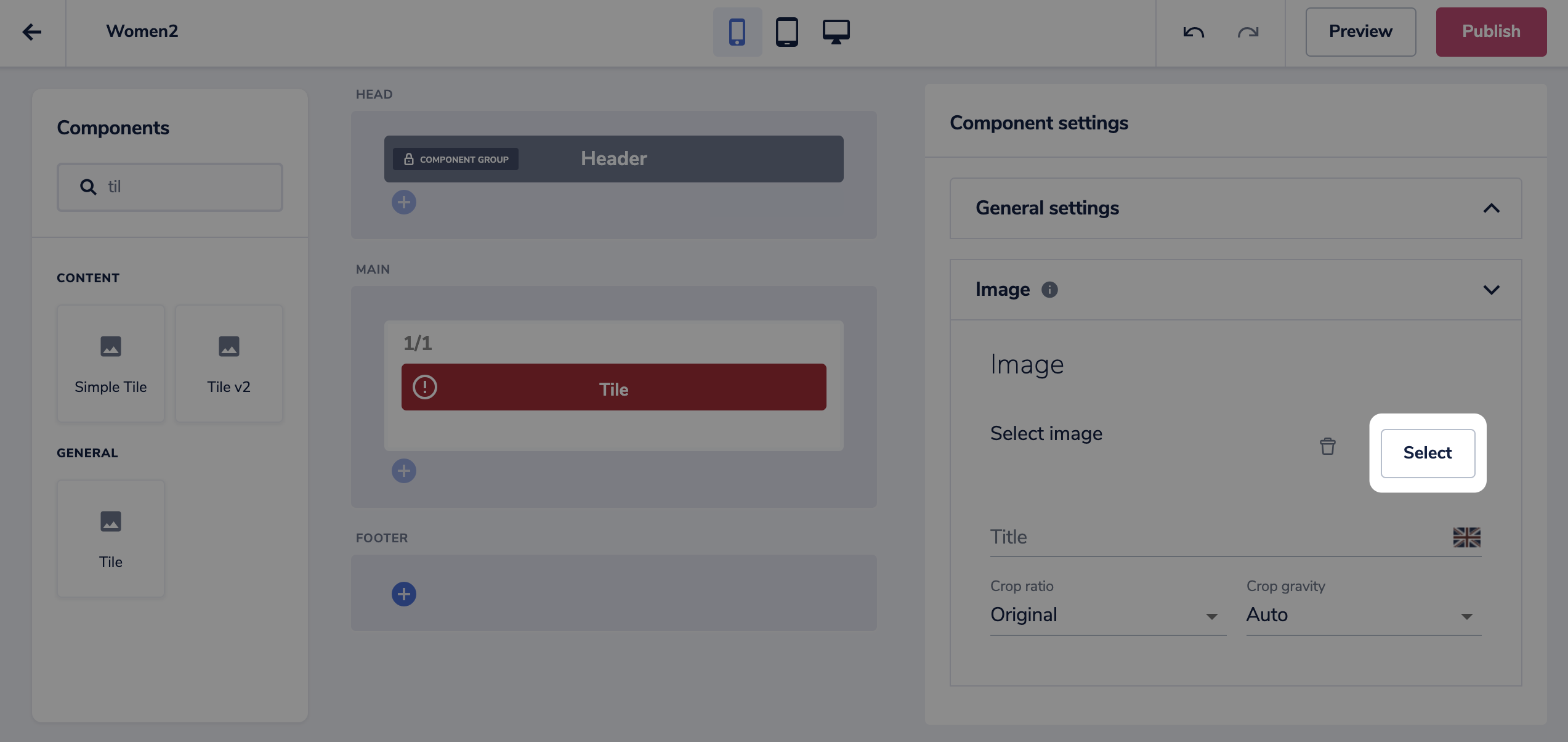Switch to mobile phone preview
This screenshot has height=742, width=1568.
pyautogui.click(x=737, y=32)
